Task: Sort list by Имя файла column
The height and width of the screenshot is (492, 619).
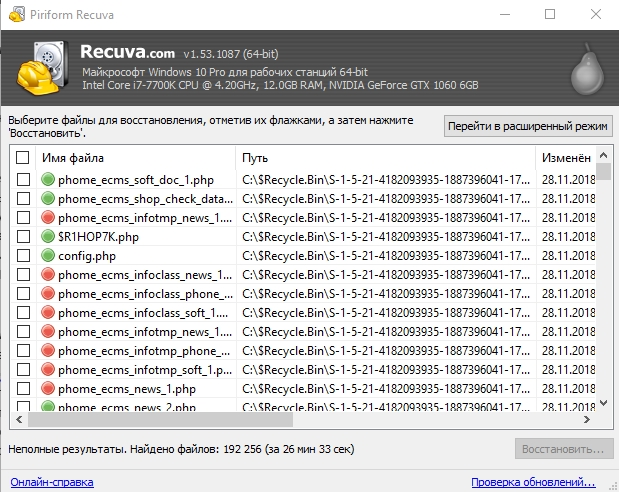Action: [x=135, y=158]
